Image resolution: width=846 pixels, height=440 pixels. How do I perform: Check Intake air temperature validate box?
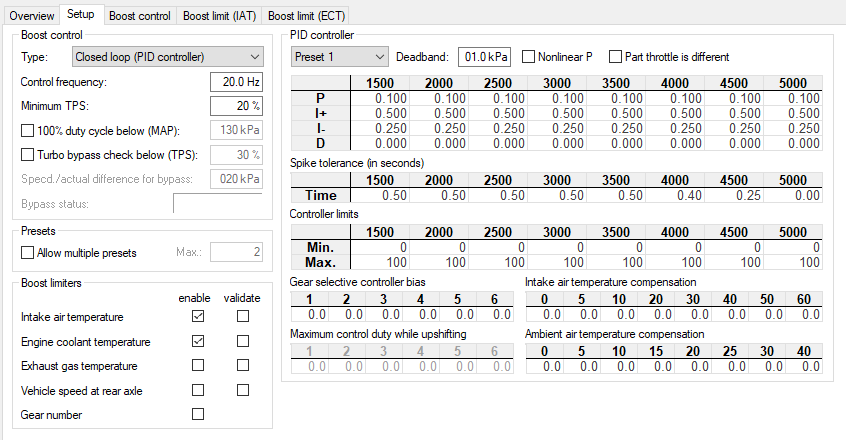tap(243, 317)
